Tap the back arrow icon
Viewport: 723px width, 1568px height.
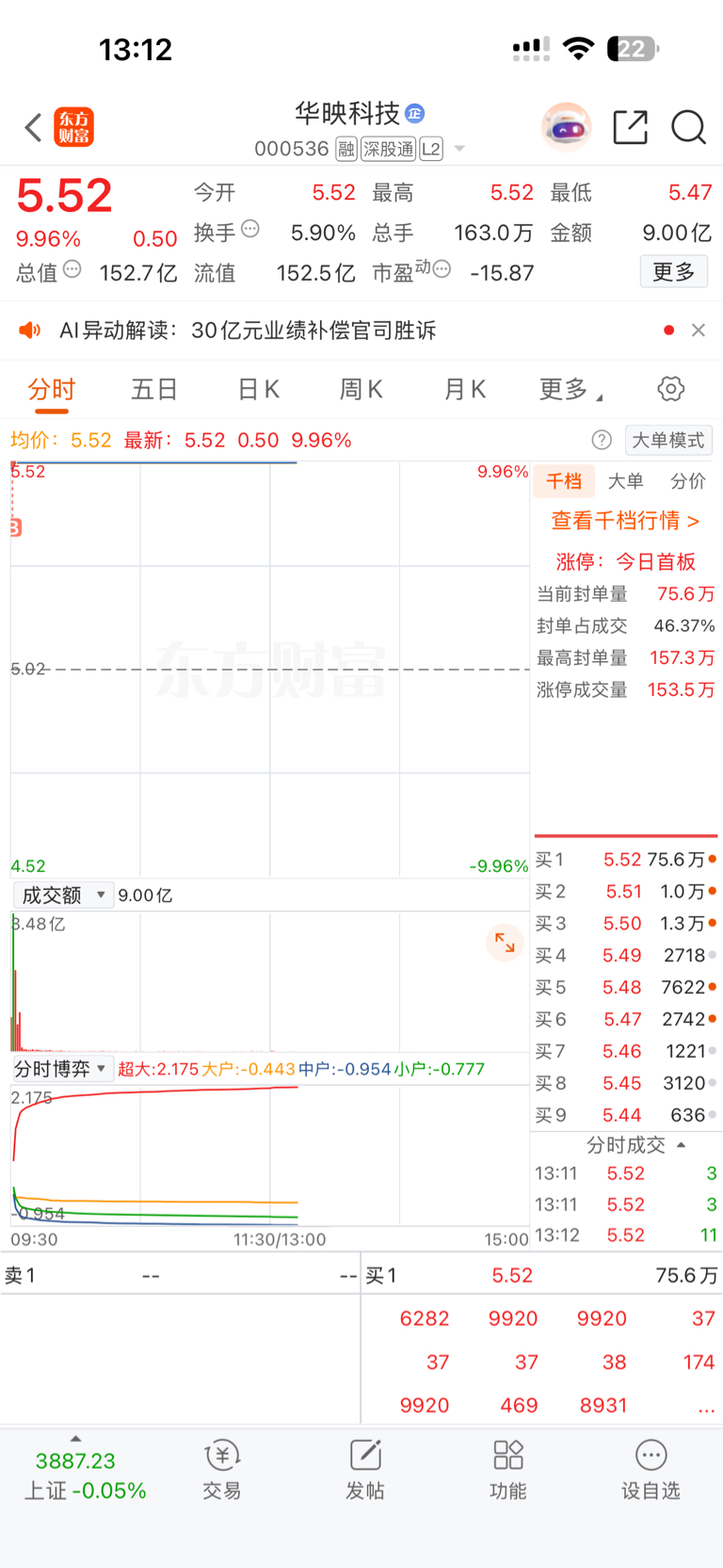[x=34, y=127]
